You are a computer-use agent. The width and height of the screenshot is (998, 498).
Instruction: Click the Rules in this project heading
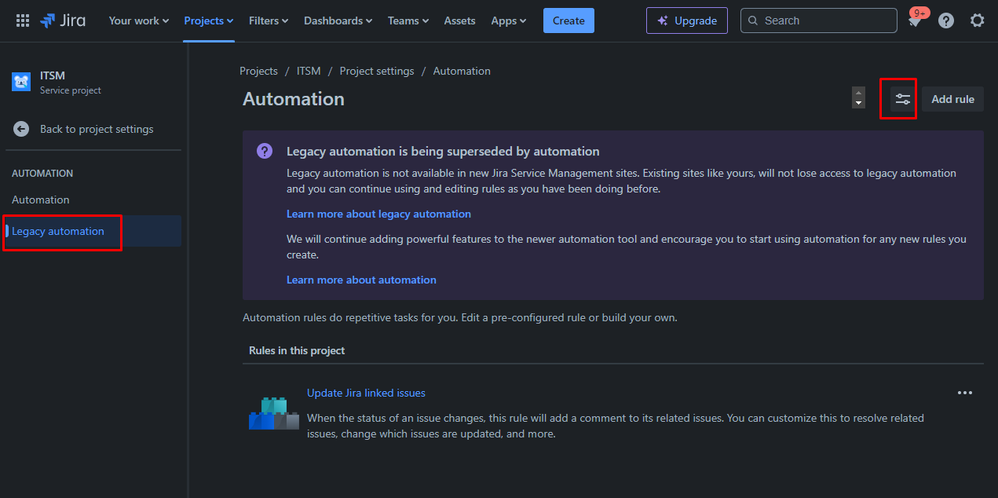click(297, 351)
